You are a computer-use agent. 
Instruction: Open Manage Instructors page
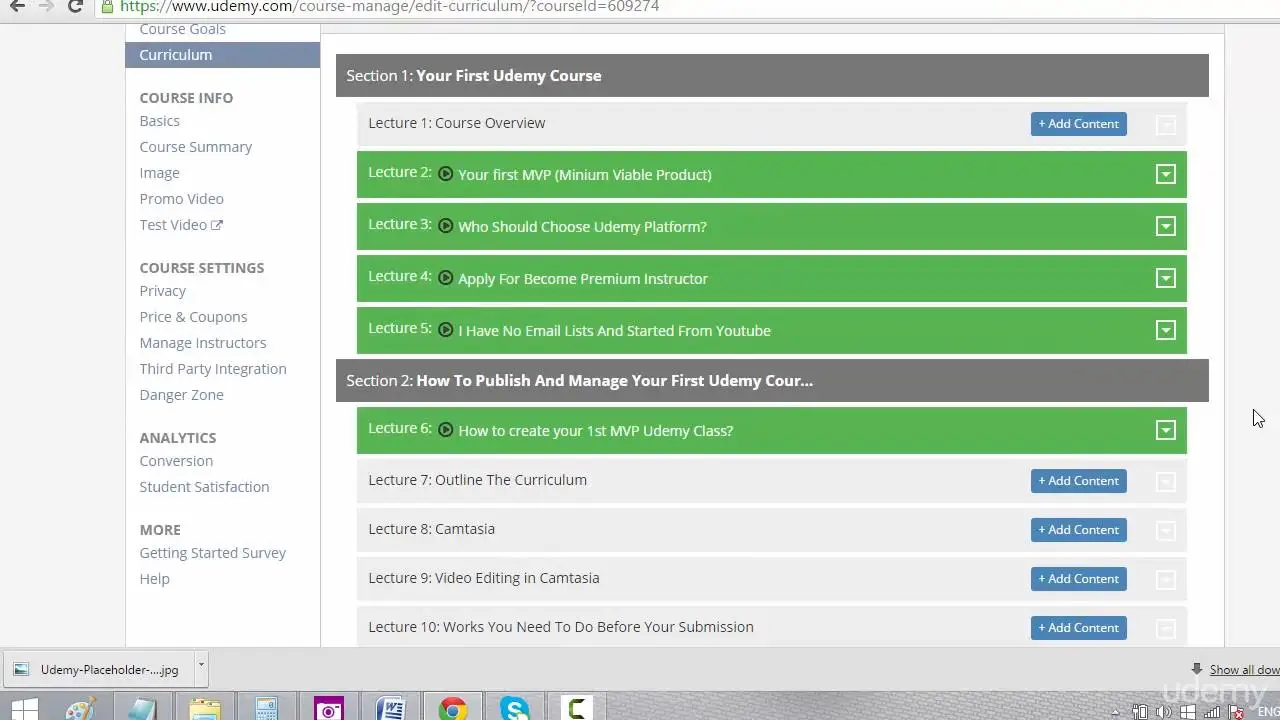[202, 343]
